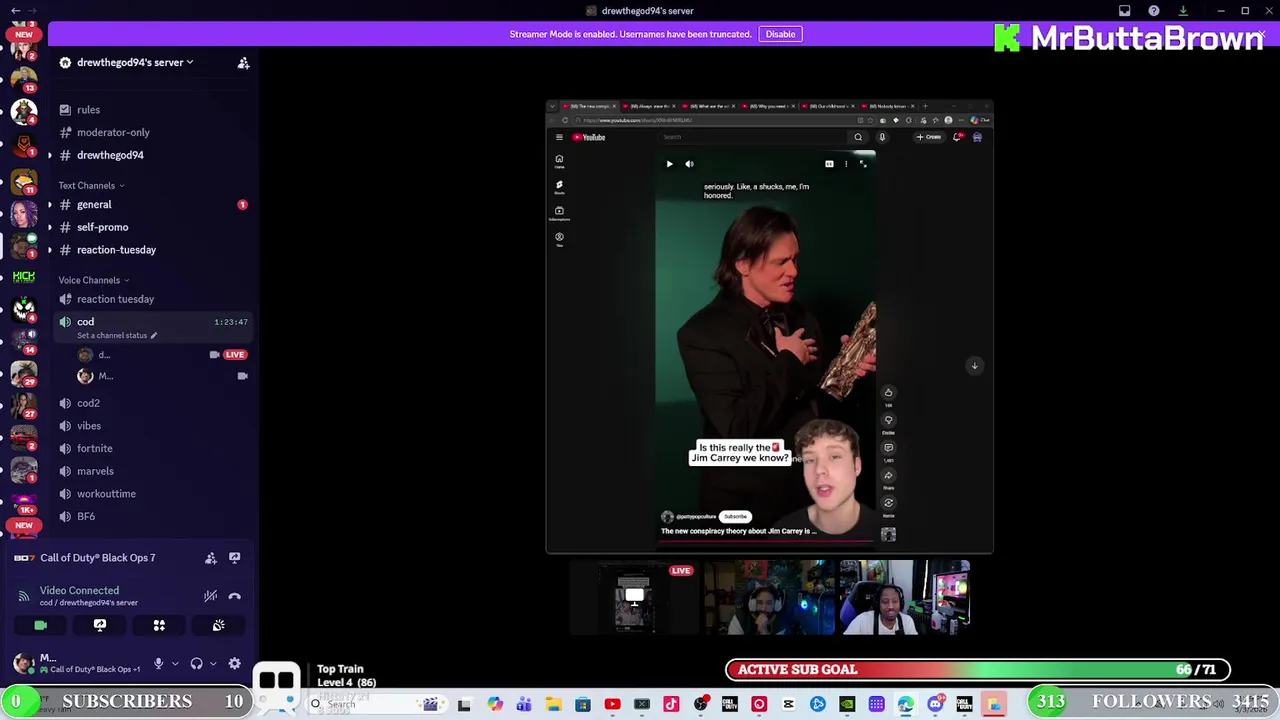
Task: Open the drewthegod94's server dropdown menu
Action: 135,62
